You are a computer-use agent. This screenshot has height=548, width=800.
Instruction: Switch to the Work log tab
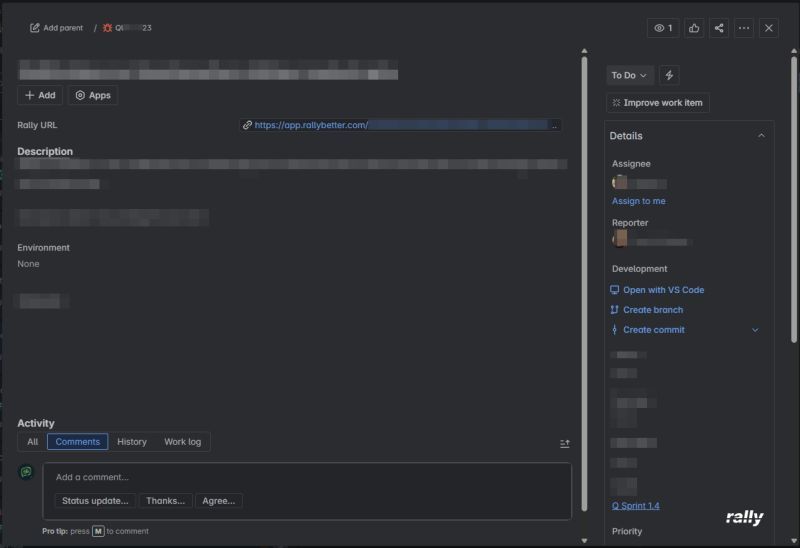[x=183, y=442]
